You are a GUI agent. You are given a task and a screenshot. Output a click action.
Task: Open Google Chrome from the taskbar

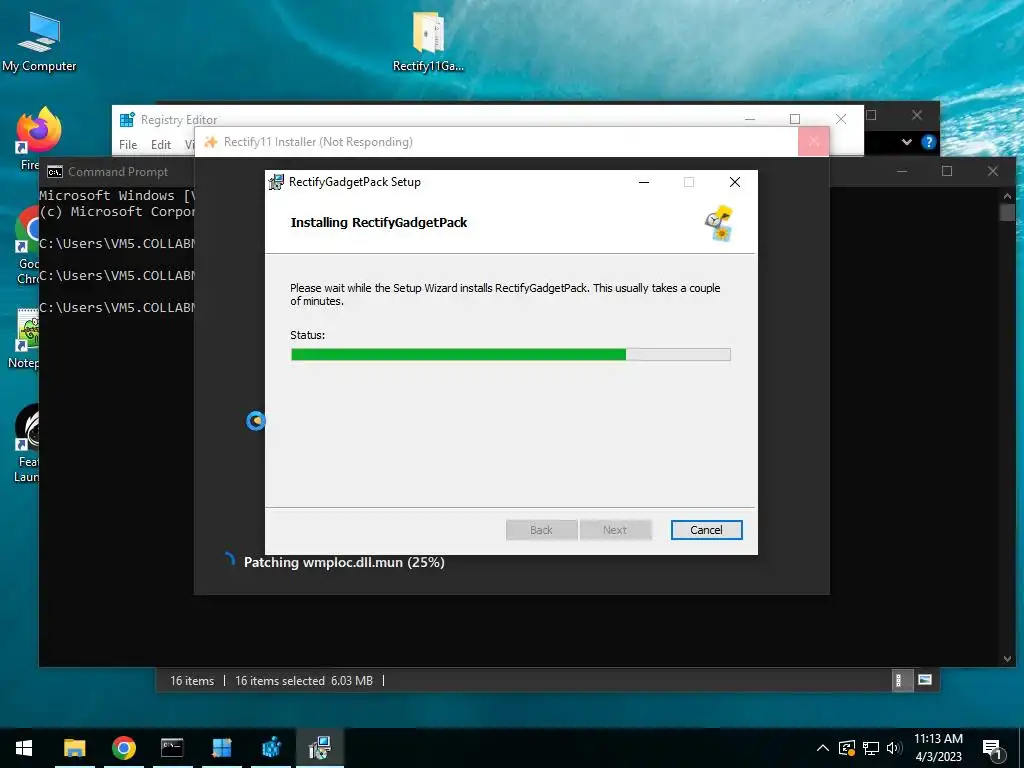point(123,748)
